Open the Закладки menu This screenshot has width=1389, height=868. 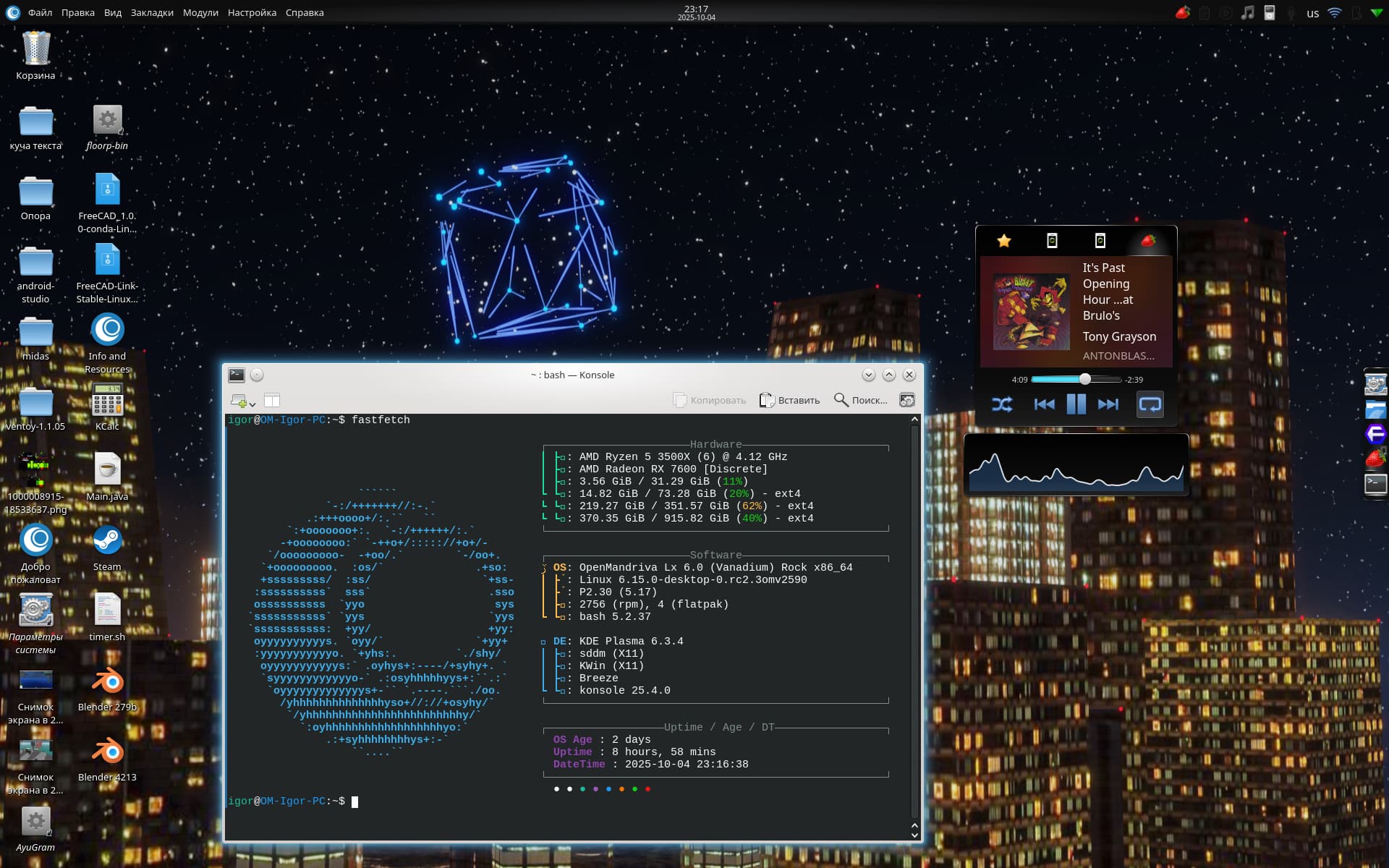[x=152, y=12]
